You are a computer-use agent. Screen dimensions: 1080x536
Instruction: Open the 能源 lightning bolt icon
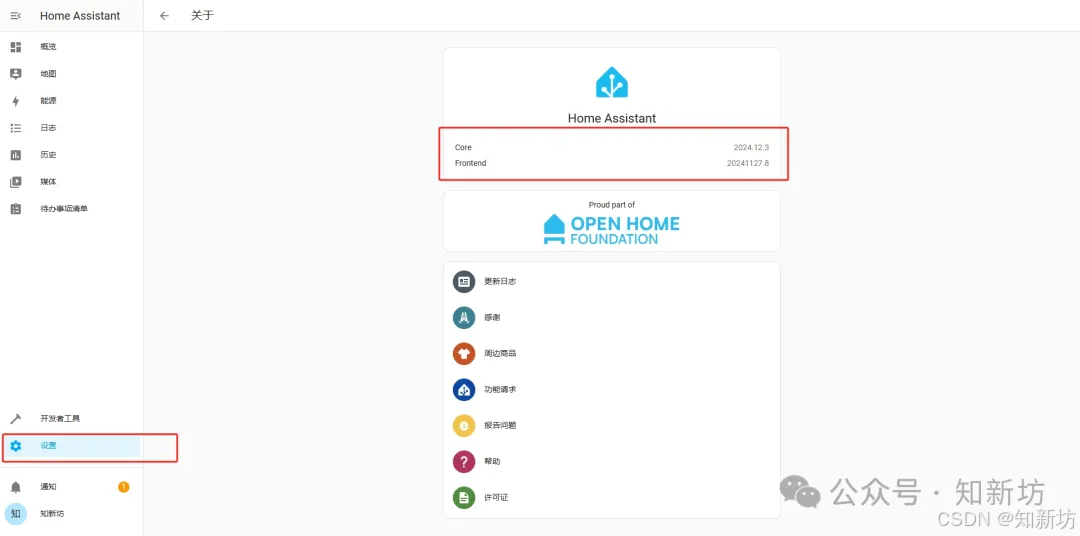click(16, 101)
